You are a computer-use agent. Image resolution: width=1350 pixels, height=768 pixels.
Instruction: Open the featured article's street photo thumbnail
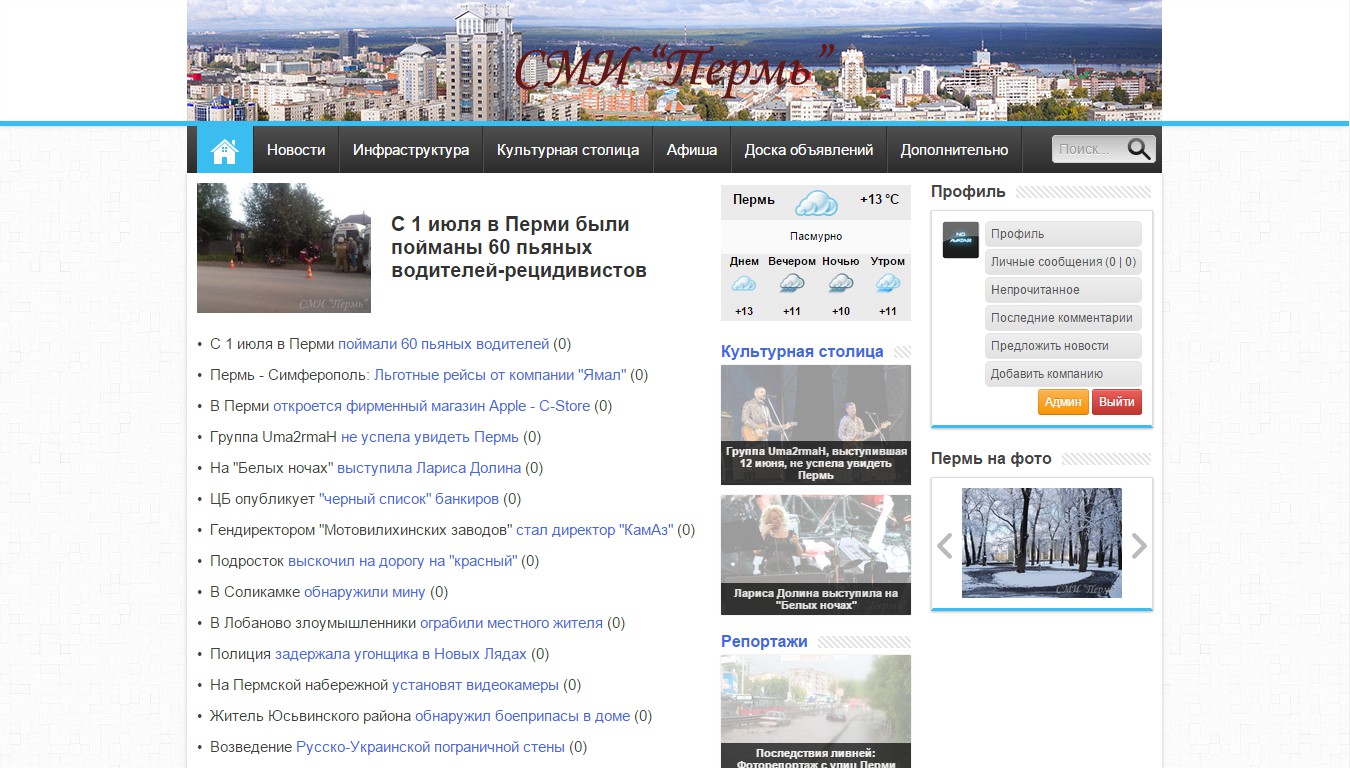284,248
